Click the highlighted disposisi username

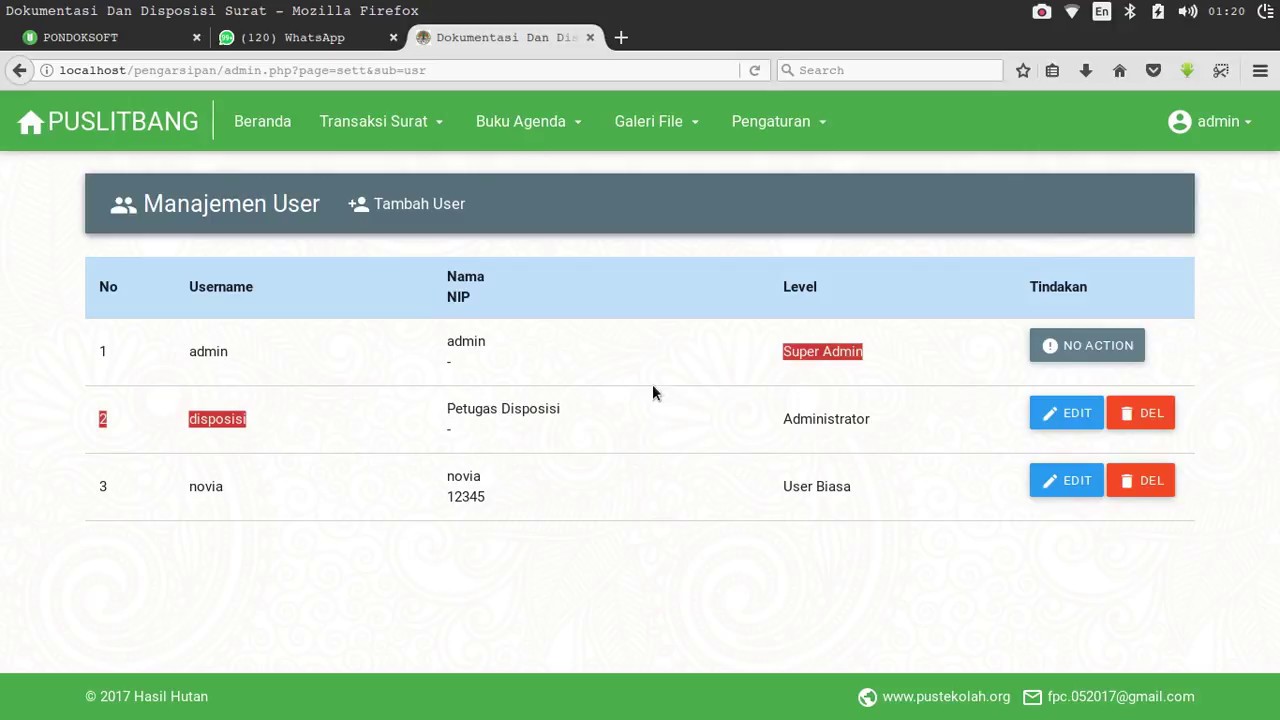tap(217, 419)
